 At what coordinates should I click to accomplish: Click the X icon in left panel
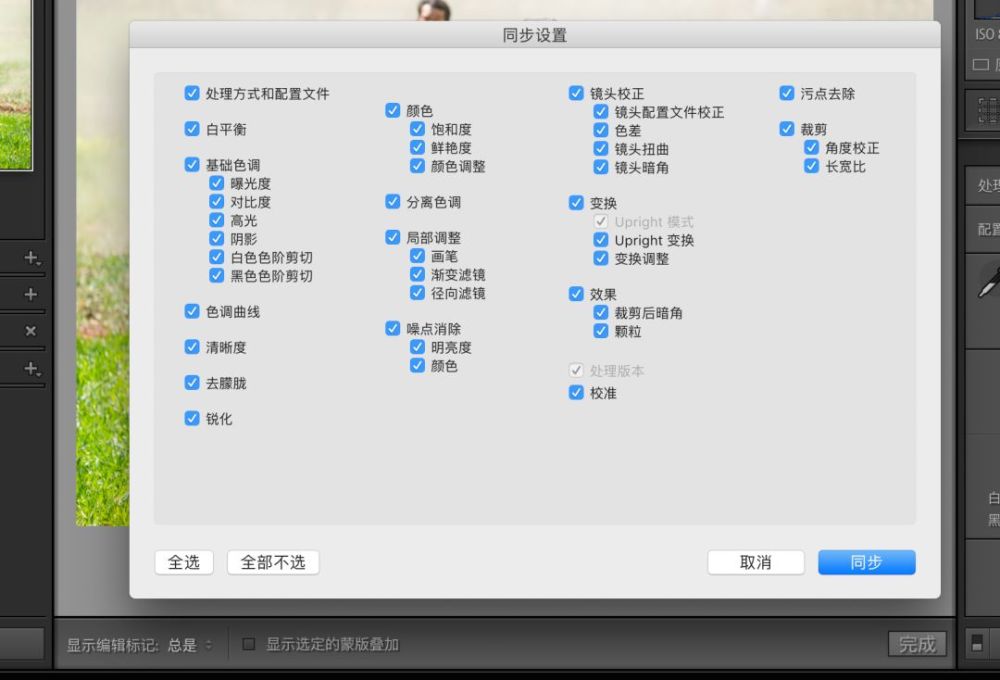pyautogui.click(x=30, y=330)
